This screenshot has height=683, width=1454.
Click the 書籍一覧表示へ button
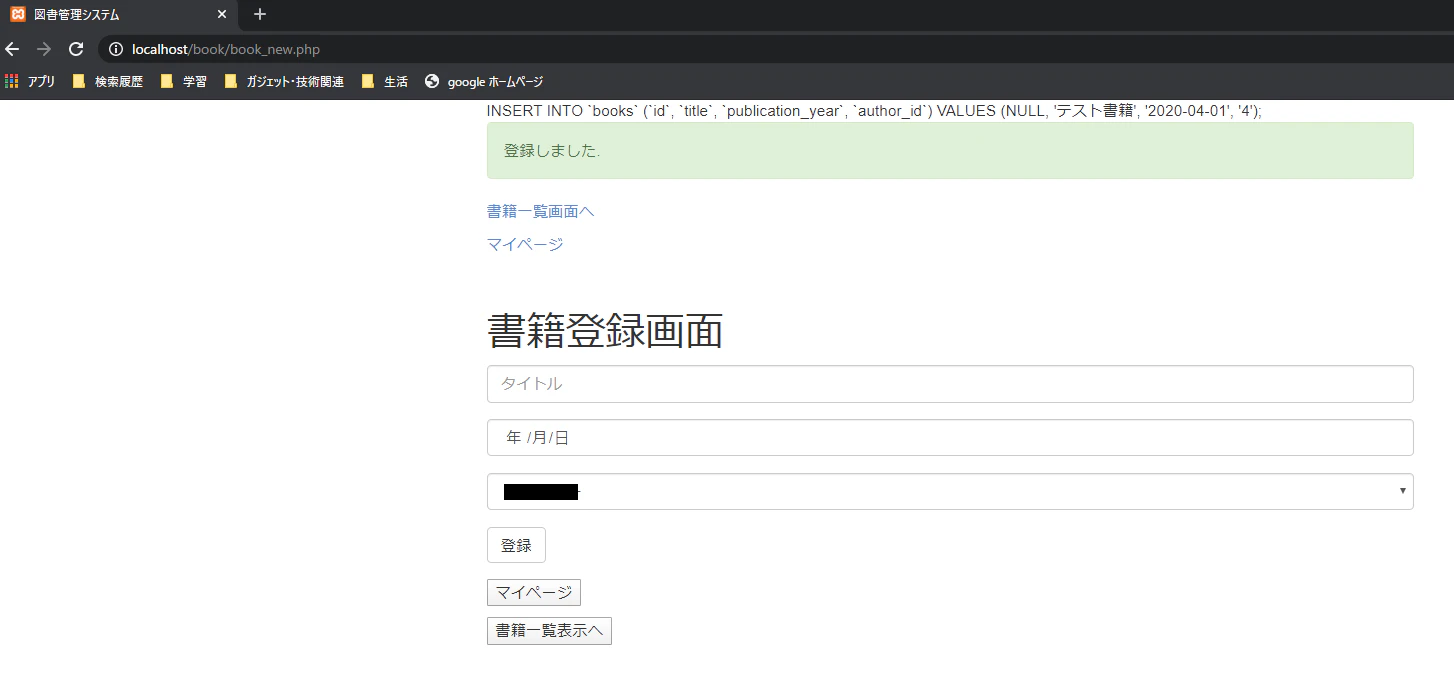coord(549,631)
